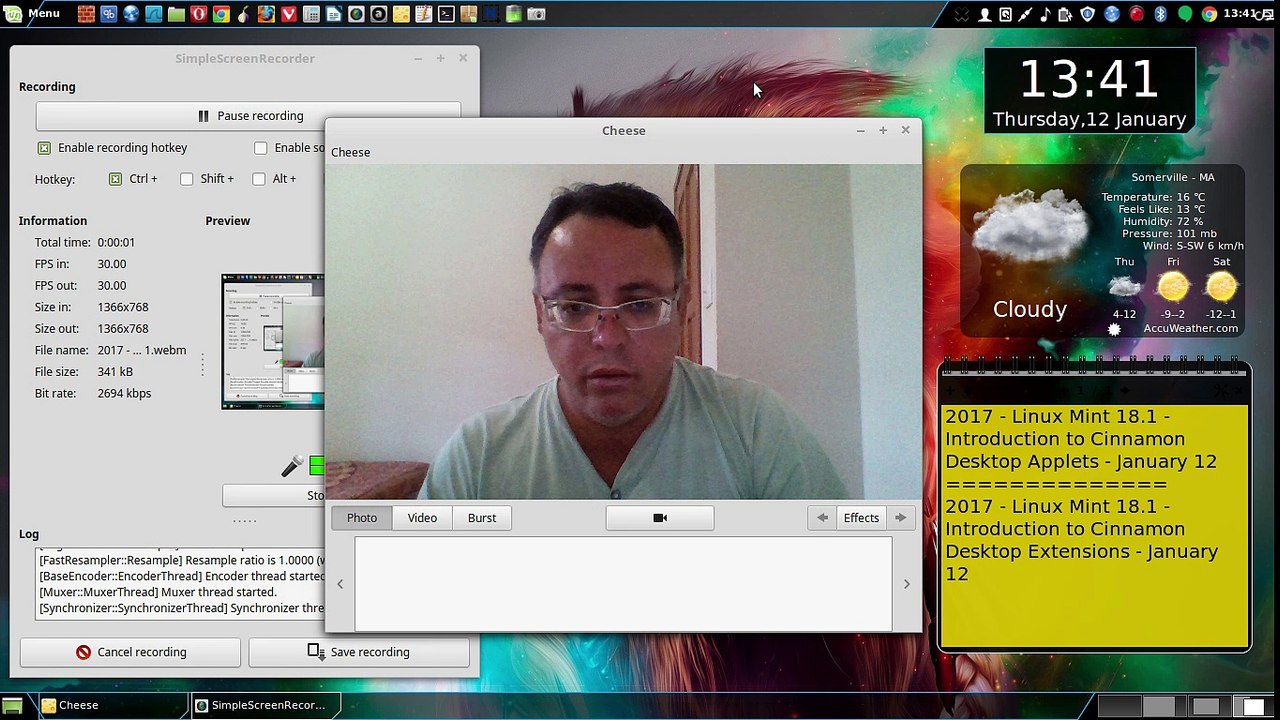Switch Cheese to Burst mode
Image resolution: width=1280 pixels, height=720 pixels.
tap(482, 518)
